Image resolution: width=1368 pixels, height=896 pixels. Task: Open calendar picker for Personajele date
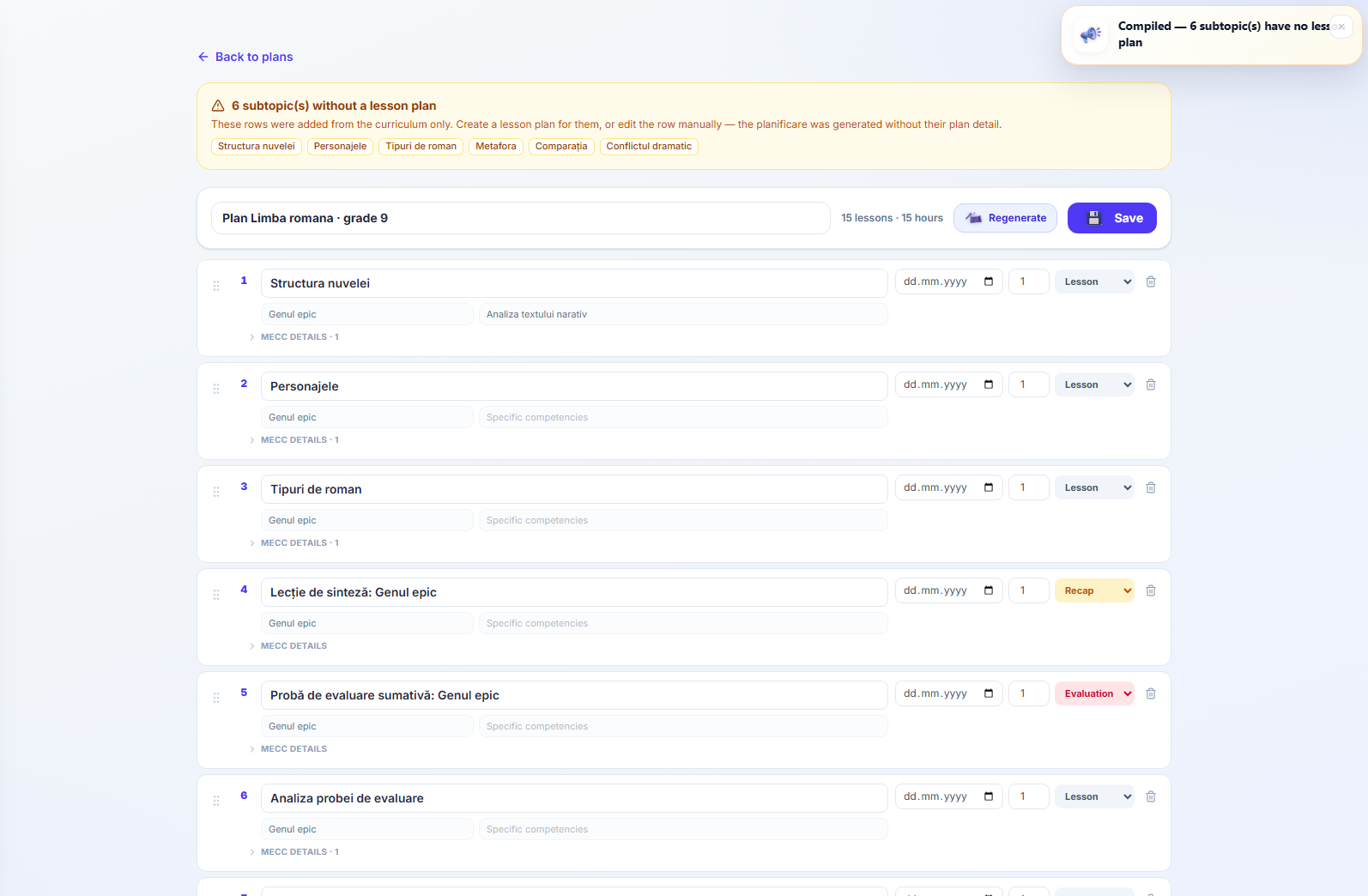coord(989,384)
